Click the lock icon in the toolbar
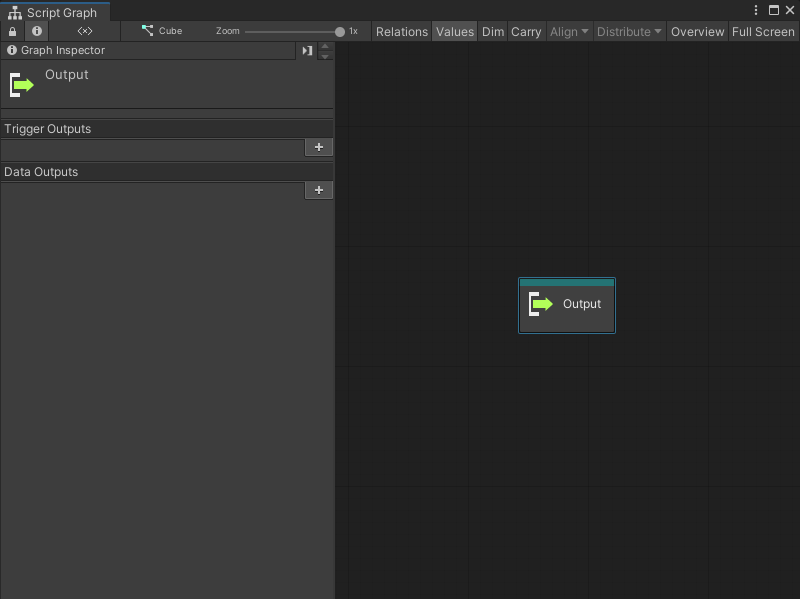Viewport: 800px width, 599px height. click(x=10, y=31)
